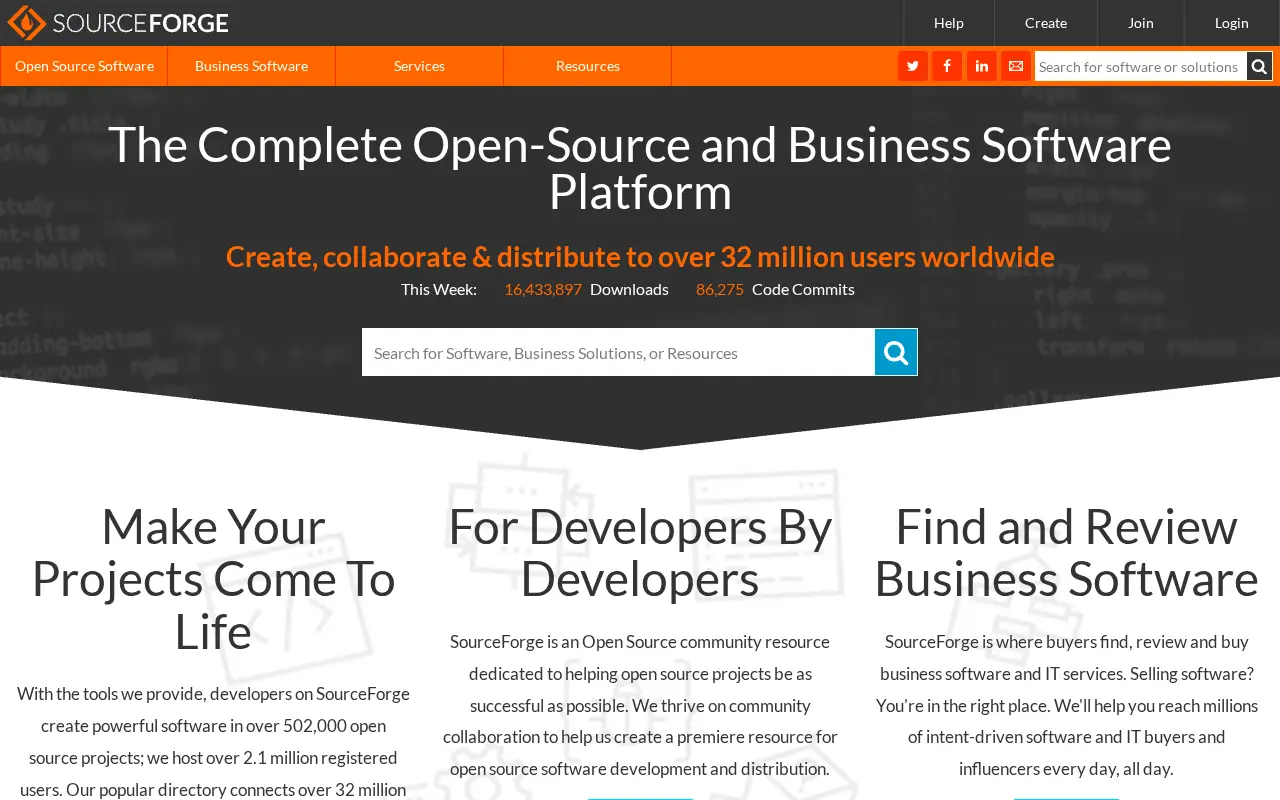1280x800 pixels.
Task: Open the Login page
Action: 1232,23
